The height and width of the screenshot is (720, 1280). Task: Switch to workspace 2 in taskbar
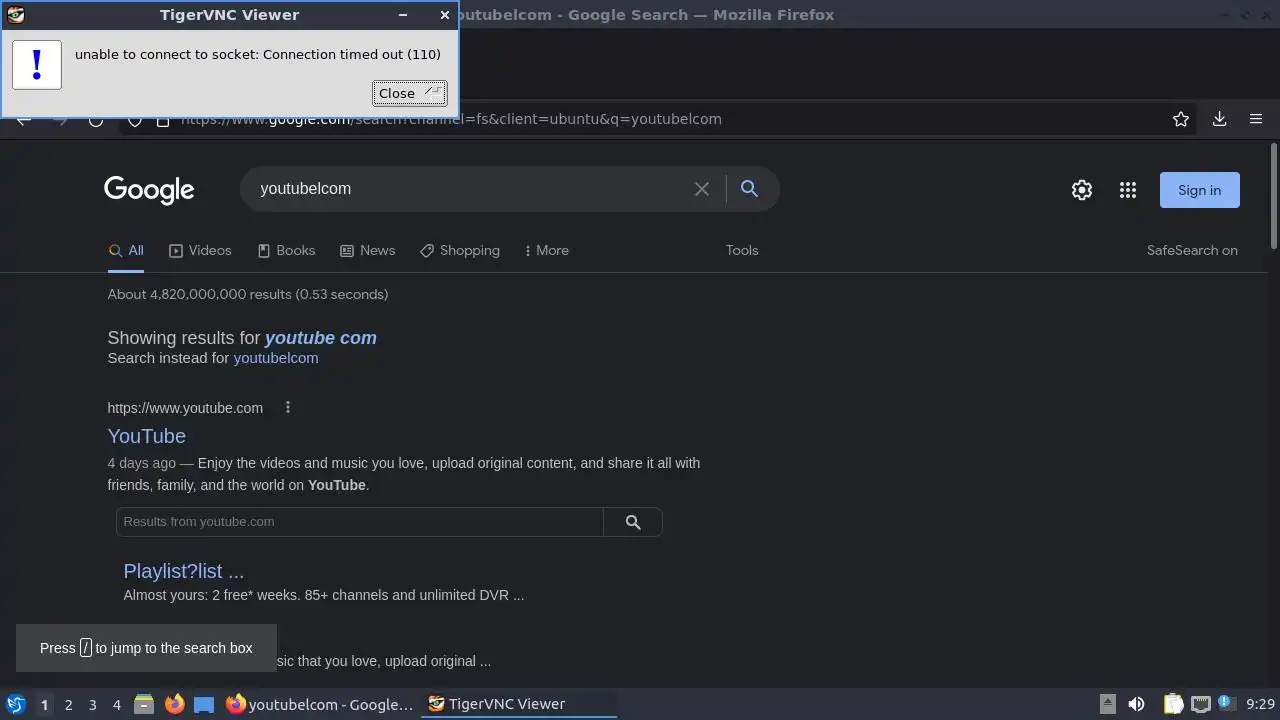68,705
